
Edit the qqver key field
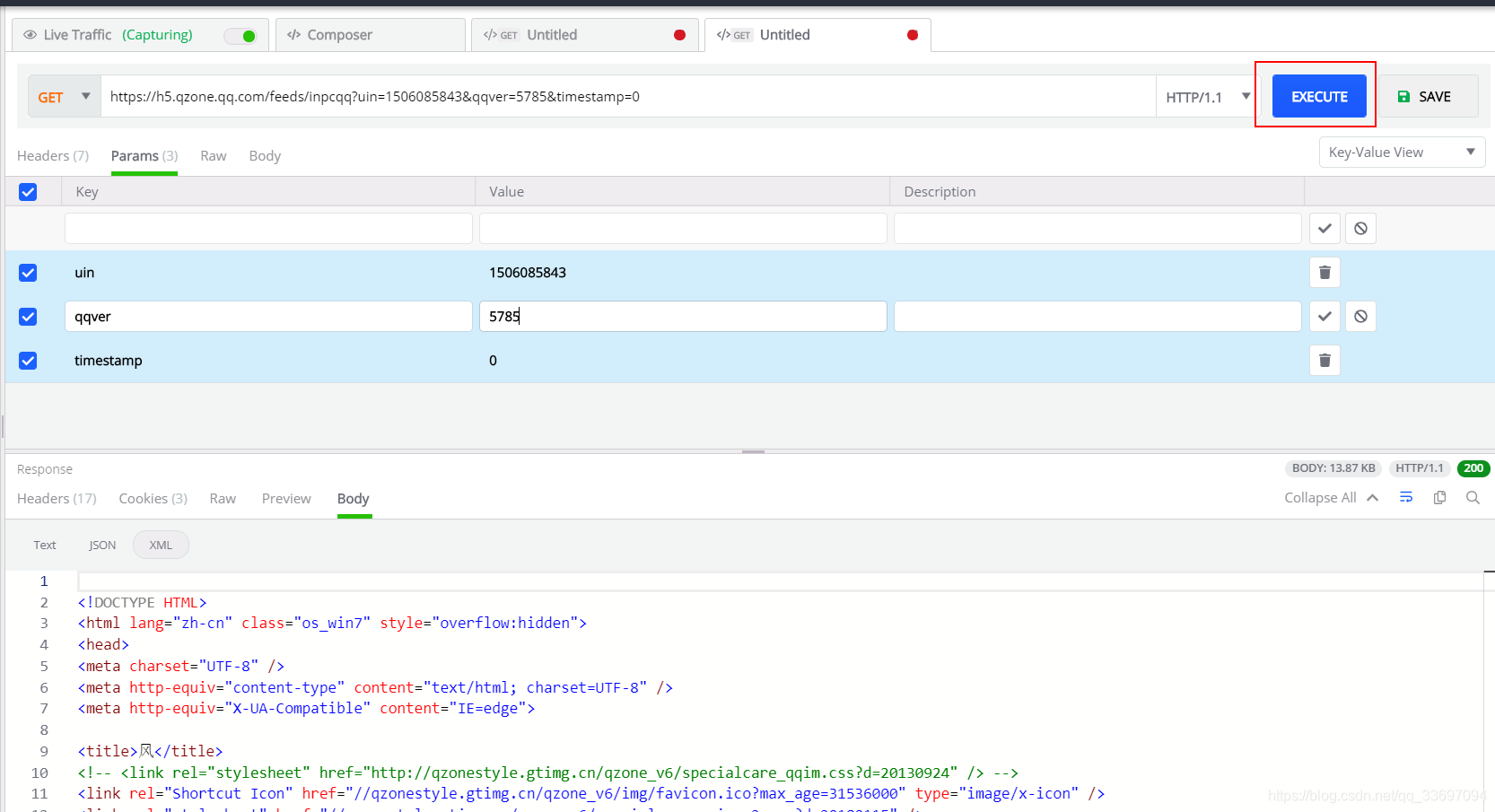[x=268, y=316]
